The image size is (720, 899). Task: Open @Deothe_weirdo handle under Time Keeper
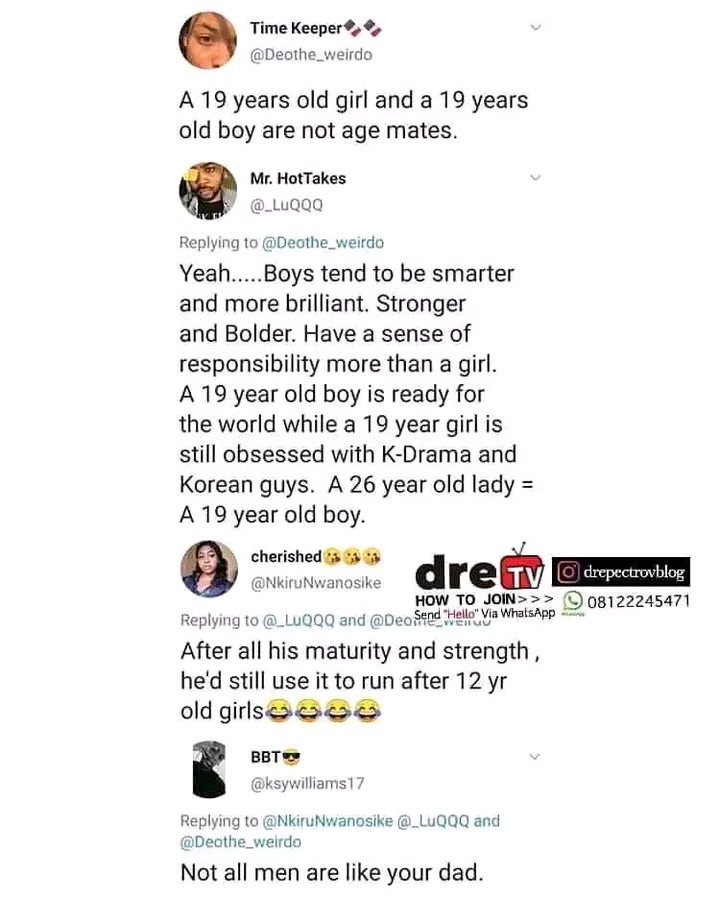(311, 55)
